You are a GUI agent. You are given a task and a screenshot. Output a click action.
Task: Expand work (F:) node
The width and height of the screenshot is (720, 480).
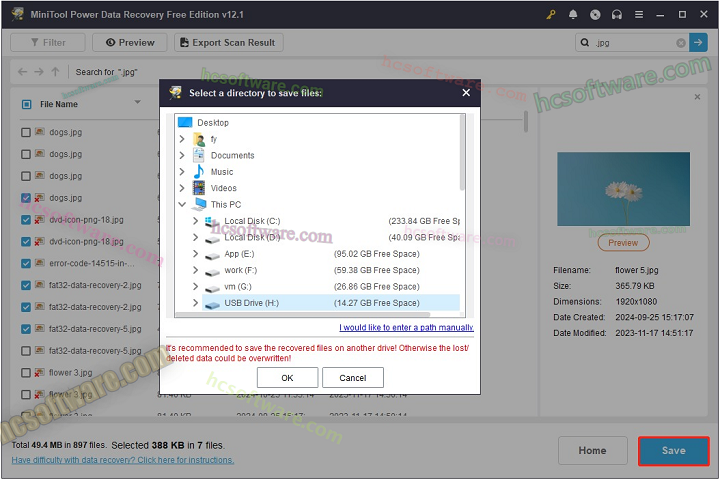(196, 270)
